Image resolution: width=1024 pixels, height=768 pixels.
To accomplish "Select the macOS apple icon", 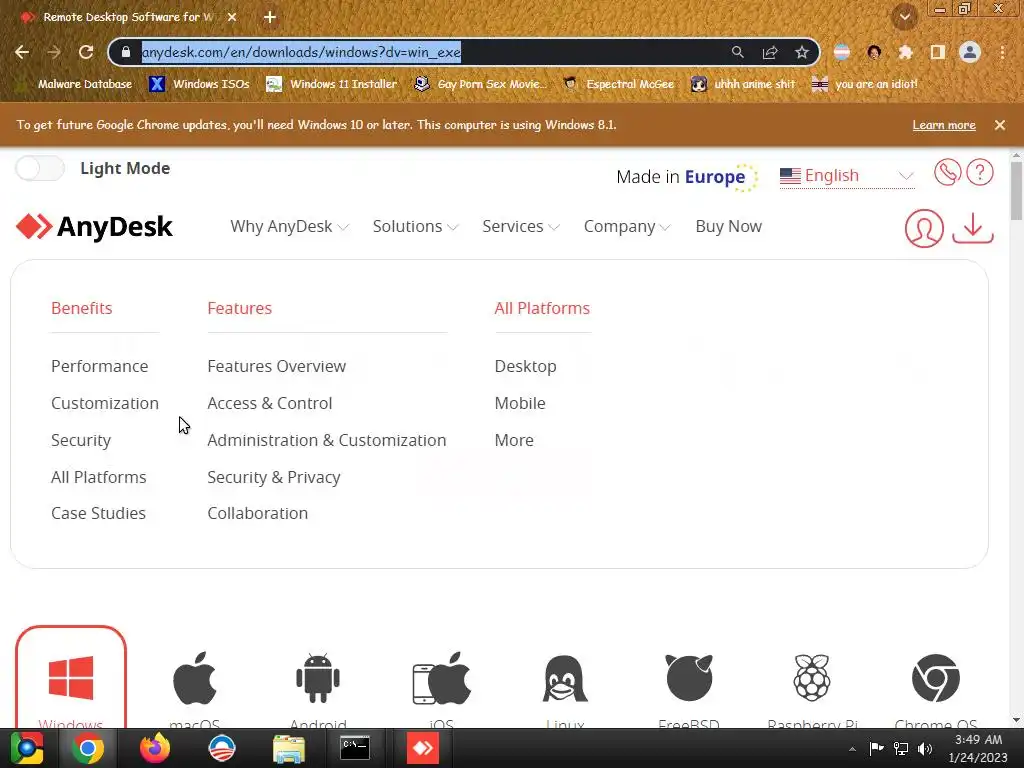I will (x=195, y=678).
